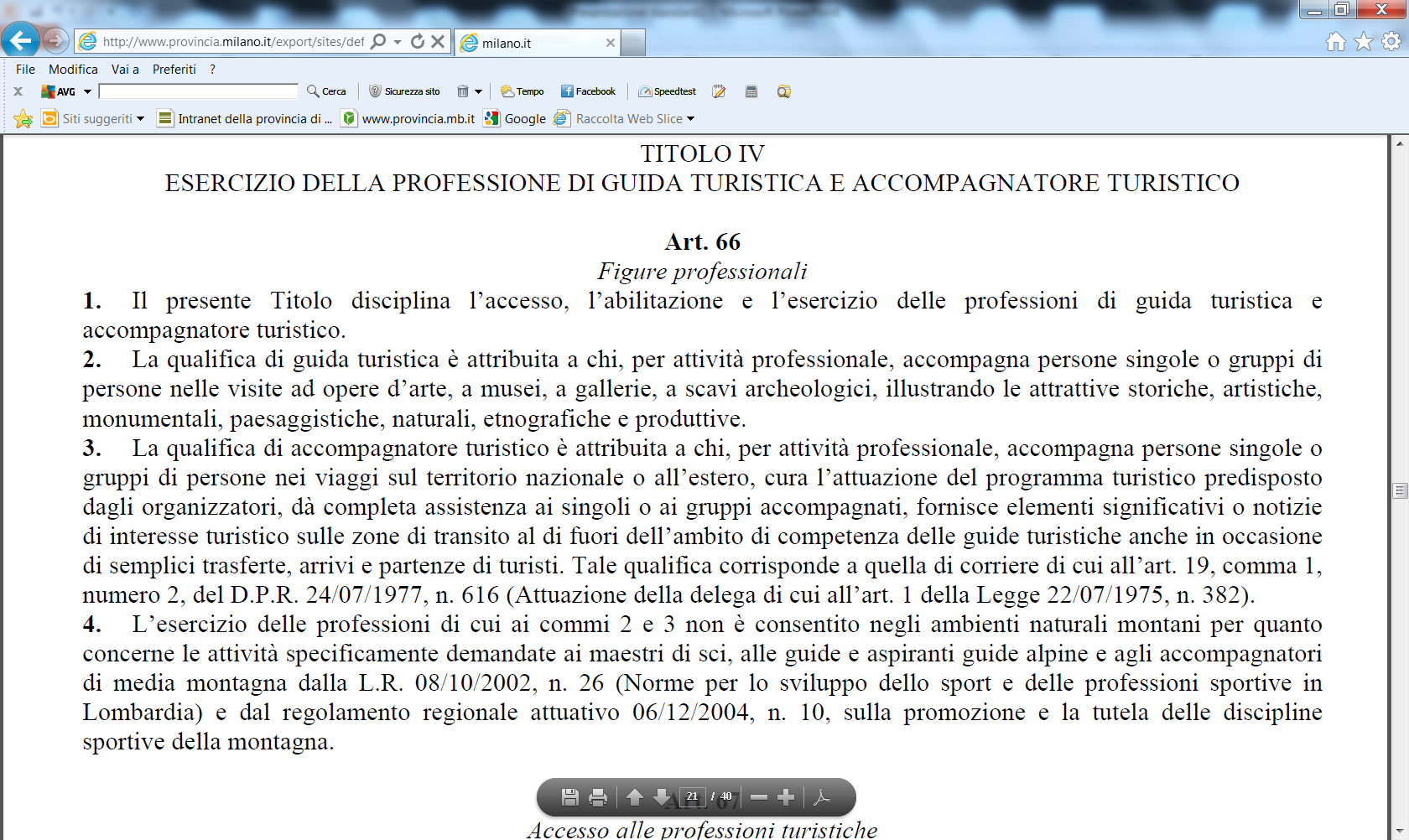This screenshot has width=1409, height=840.
Task: Expand the address bar history dropdown
Action: [x=398, y=41]
